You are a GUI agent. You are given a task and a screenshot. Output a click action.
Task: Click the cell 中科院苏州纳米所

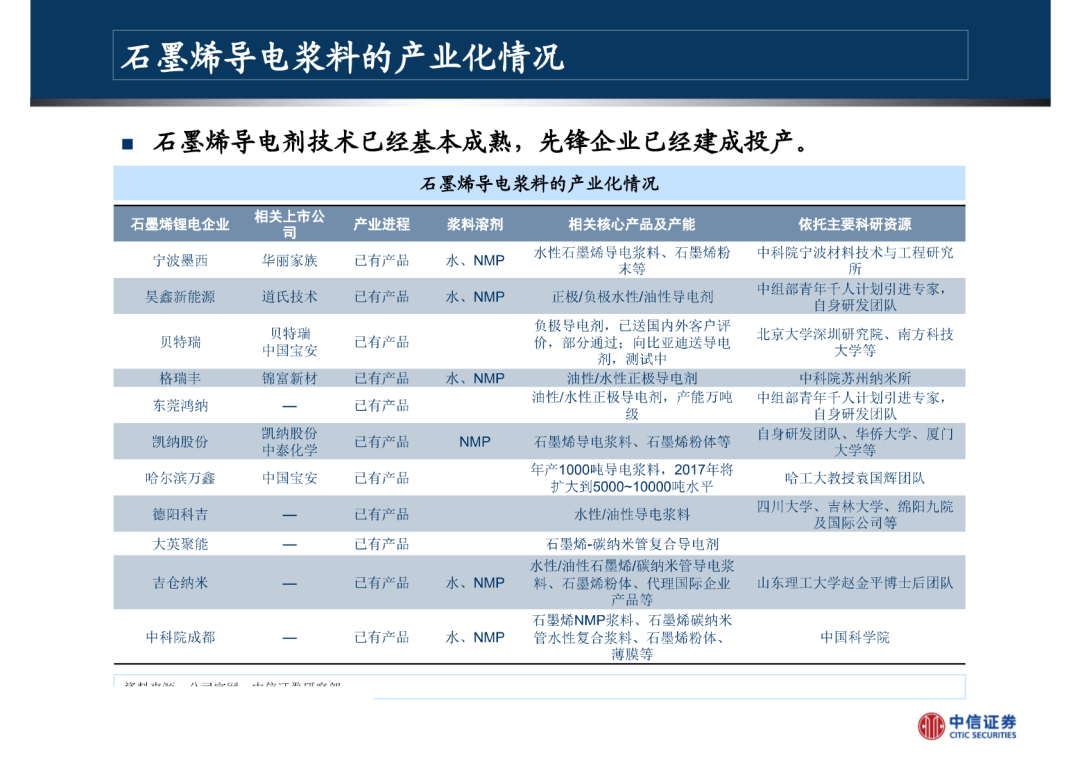point(855,378)
